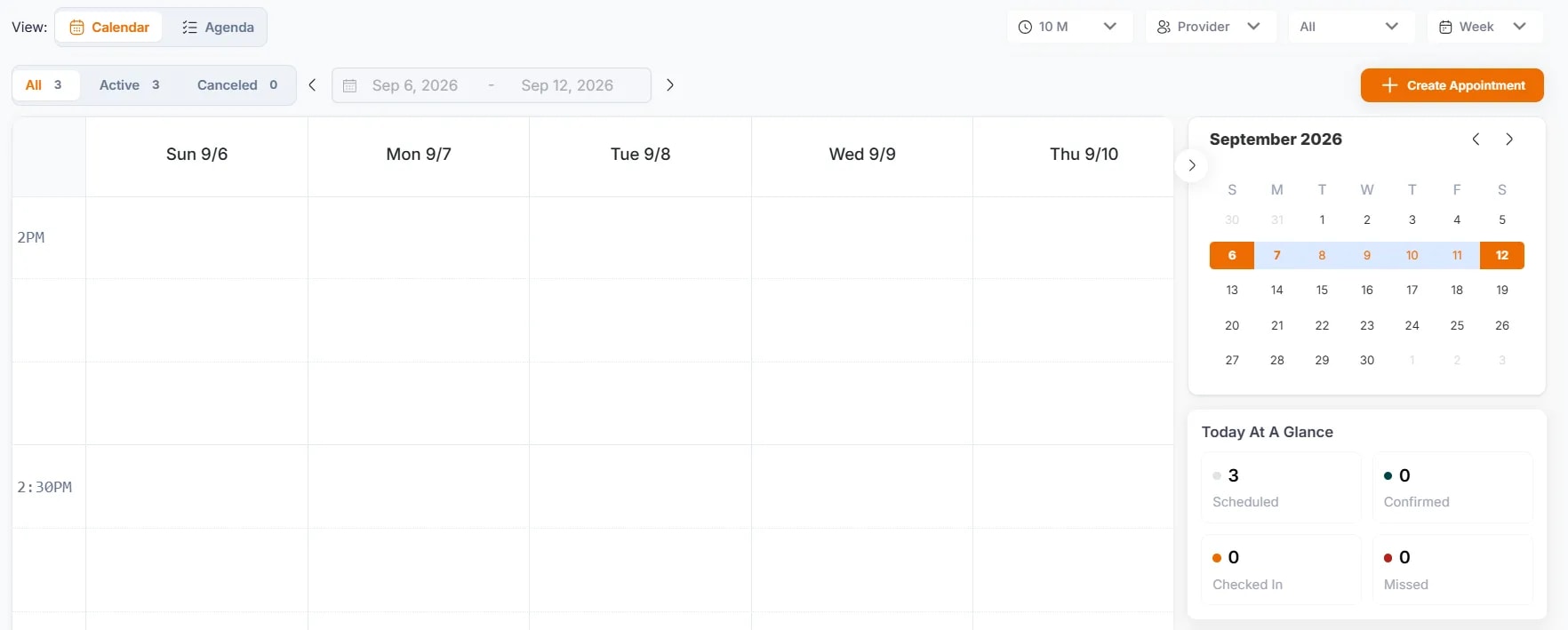Select grayed August 31 in mini calendar

click(x=1277, y=219)
